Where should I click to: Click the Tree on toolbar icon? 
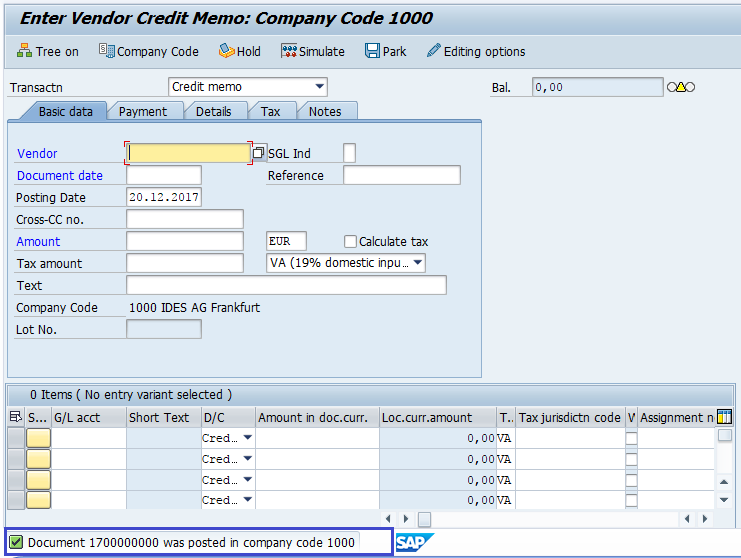tap(25, 51)
